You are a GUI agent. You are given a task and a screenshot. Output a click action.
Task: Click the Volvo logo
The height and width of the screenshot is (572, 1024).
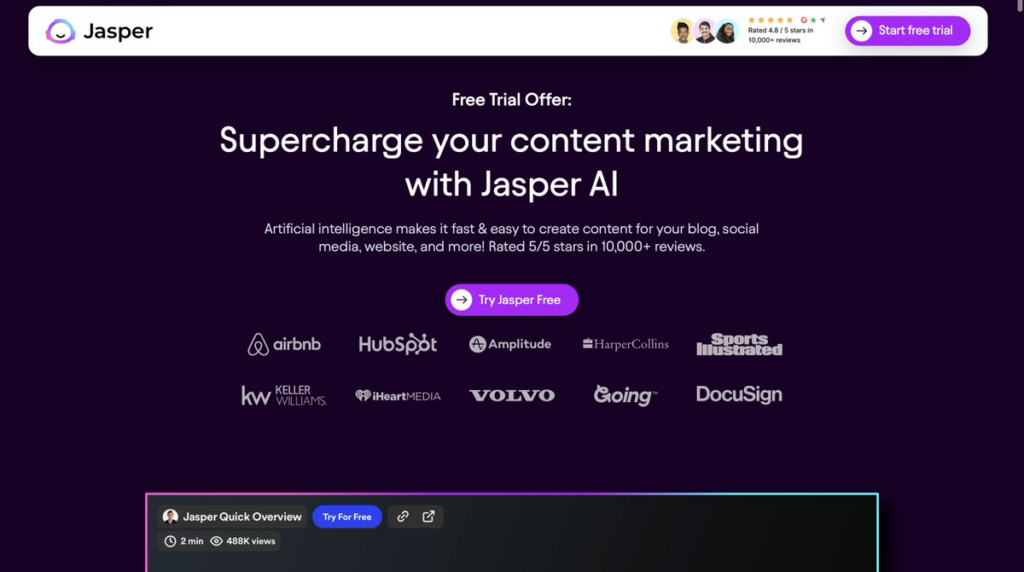pos(512,395)
